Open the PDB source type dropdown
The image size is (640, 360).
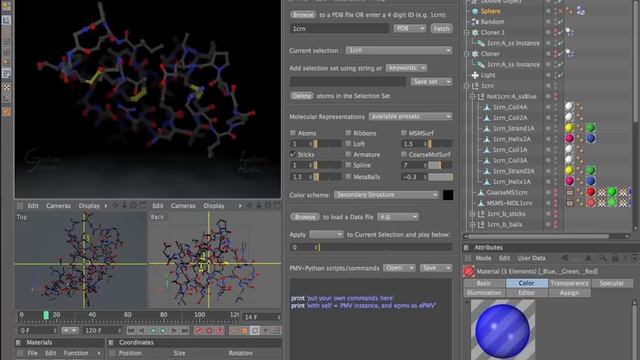(x=409, y=28)
